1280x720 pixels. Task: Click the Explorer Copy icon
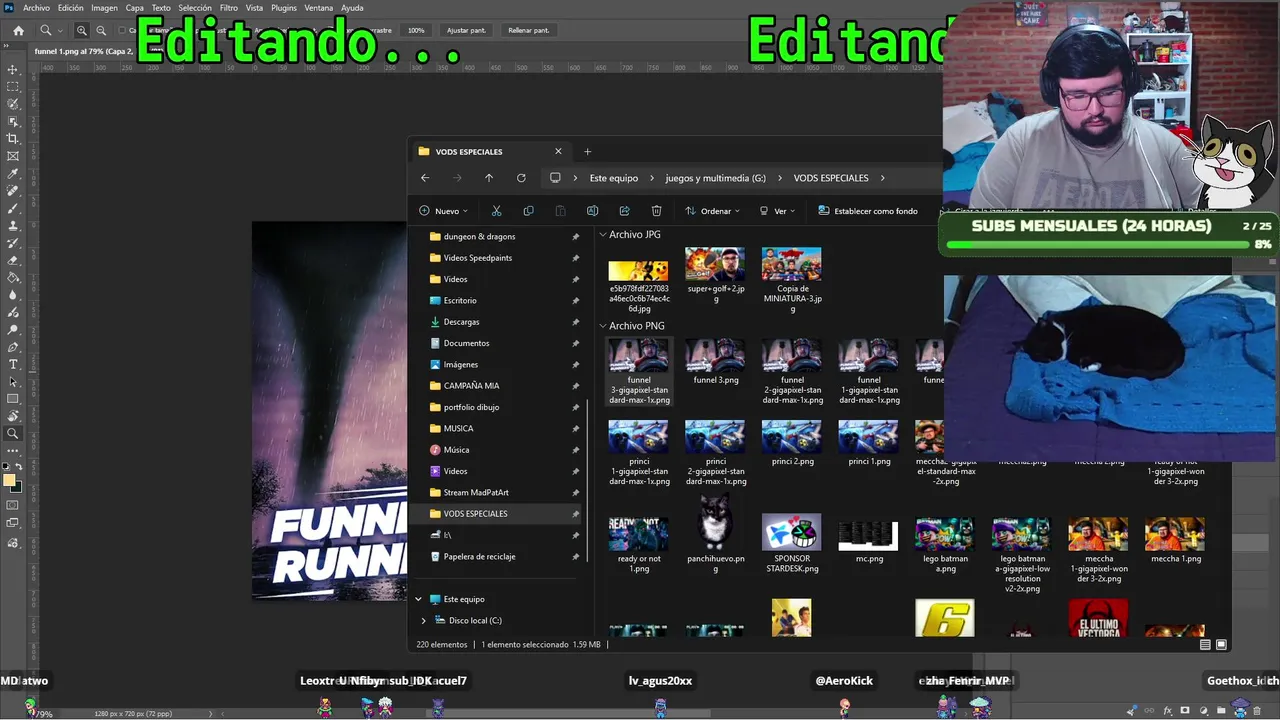coord(528,211)
